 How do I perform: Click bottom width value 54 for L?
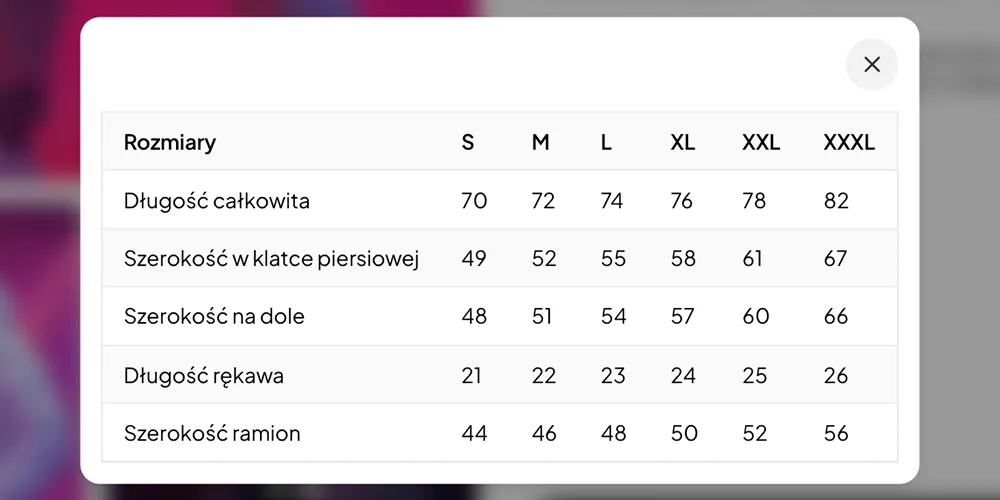pos(614,316)
